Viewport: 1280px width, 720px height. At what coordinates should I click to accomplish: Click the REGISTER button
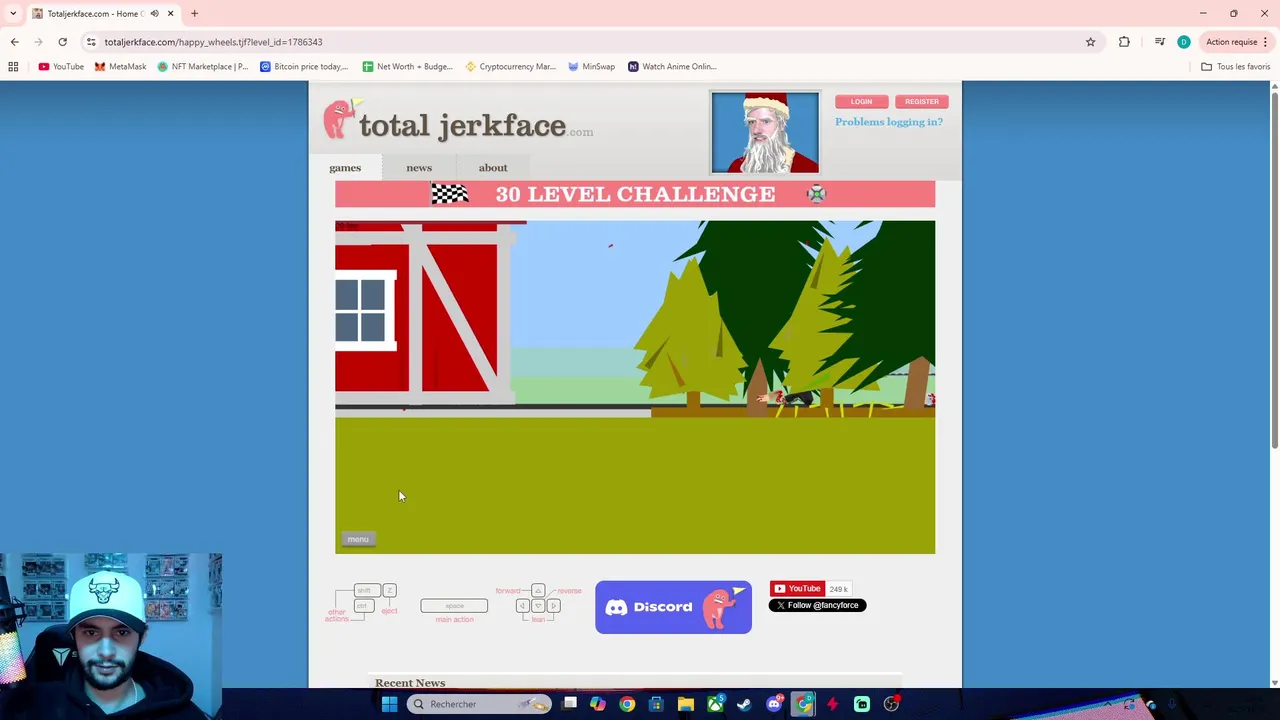tap(921, 101)
